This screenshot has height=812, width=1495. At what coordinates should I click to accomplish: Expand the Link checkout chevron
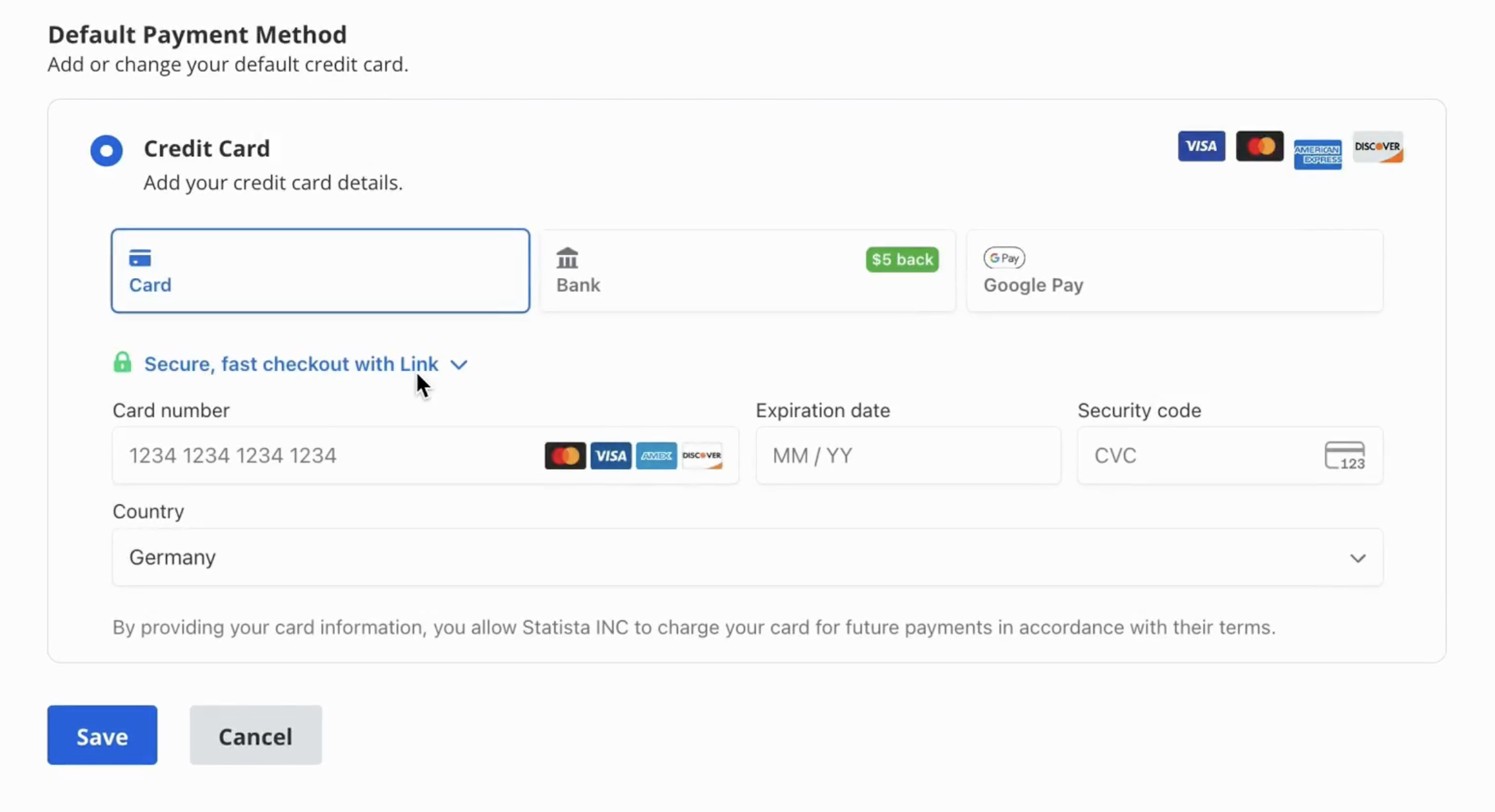459,364
